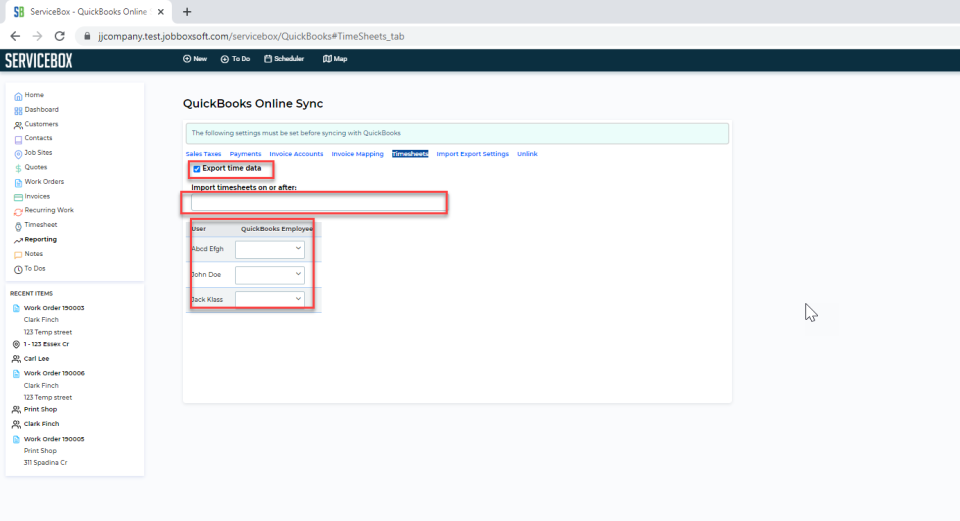Open Map from the top bar
This screenshot has width=960, height=521.
click(x=335, y=59)
